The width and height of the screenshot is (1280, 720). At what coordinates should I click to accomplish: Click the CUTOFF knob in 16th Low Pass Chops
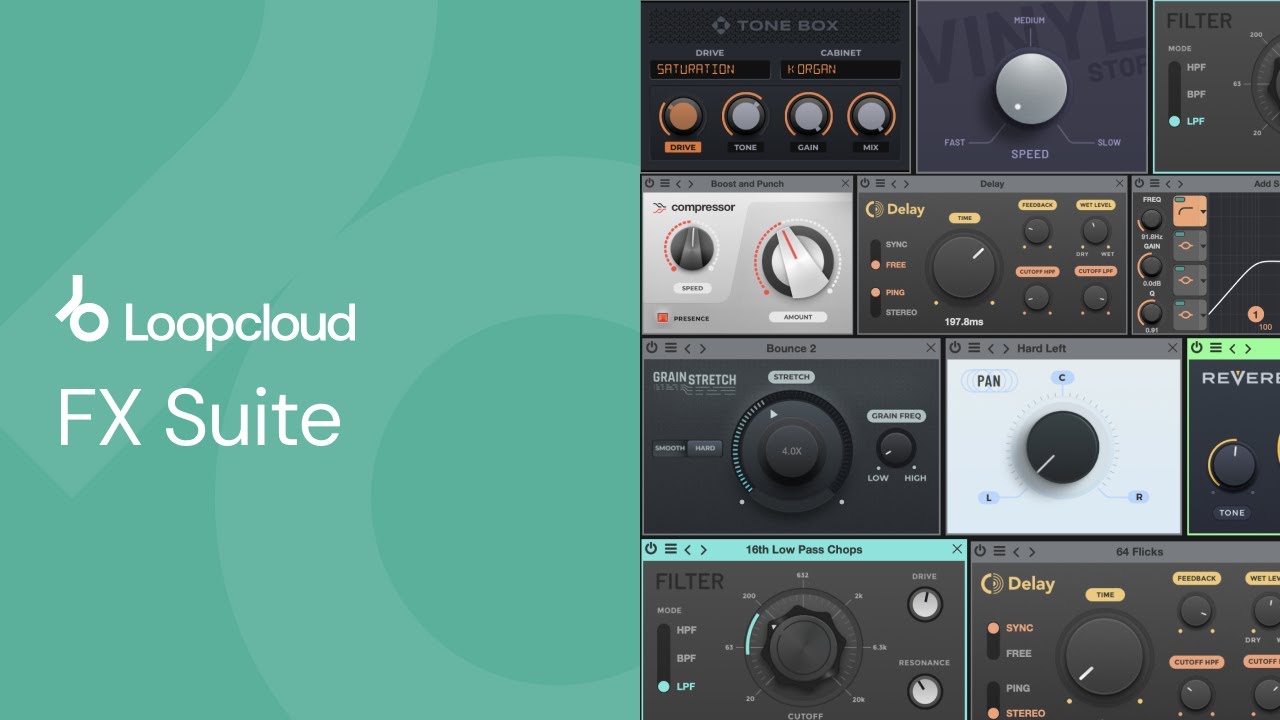[x=802, y=647]
